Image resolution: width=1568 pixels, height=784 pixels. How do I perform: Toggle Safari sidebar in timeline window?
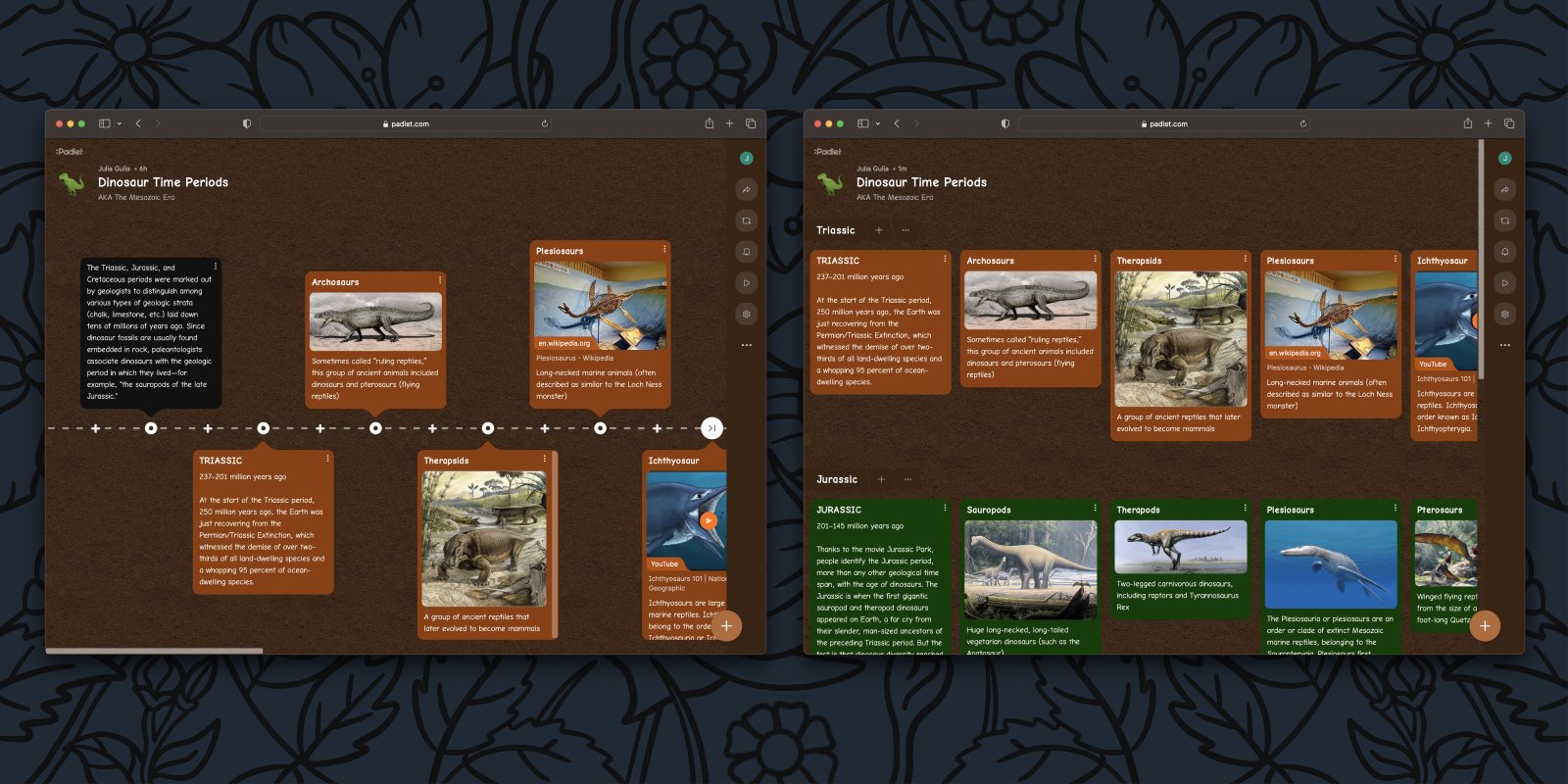[104, 123]
